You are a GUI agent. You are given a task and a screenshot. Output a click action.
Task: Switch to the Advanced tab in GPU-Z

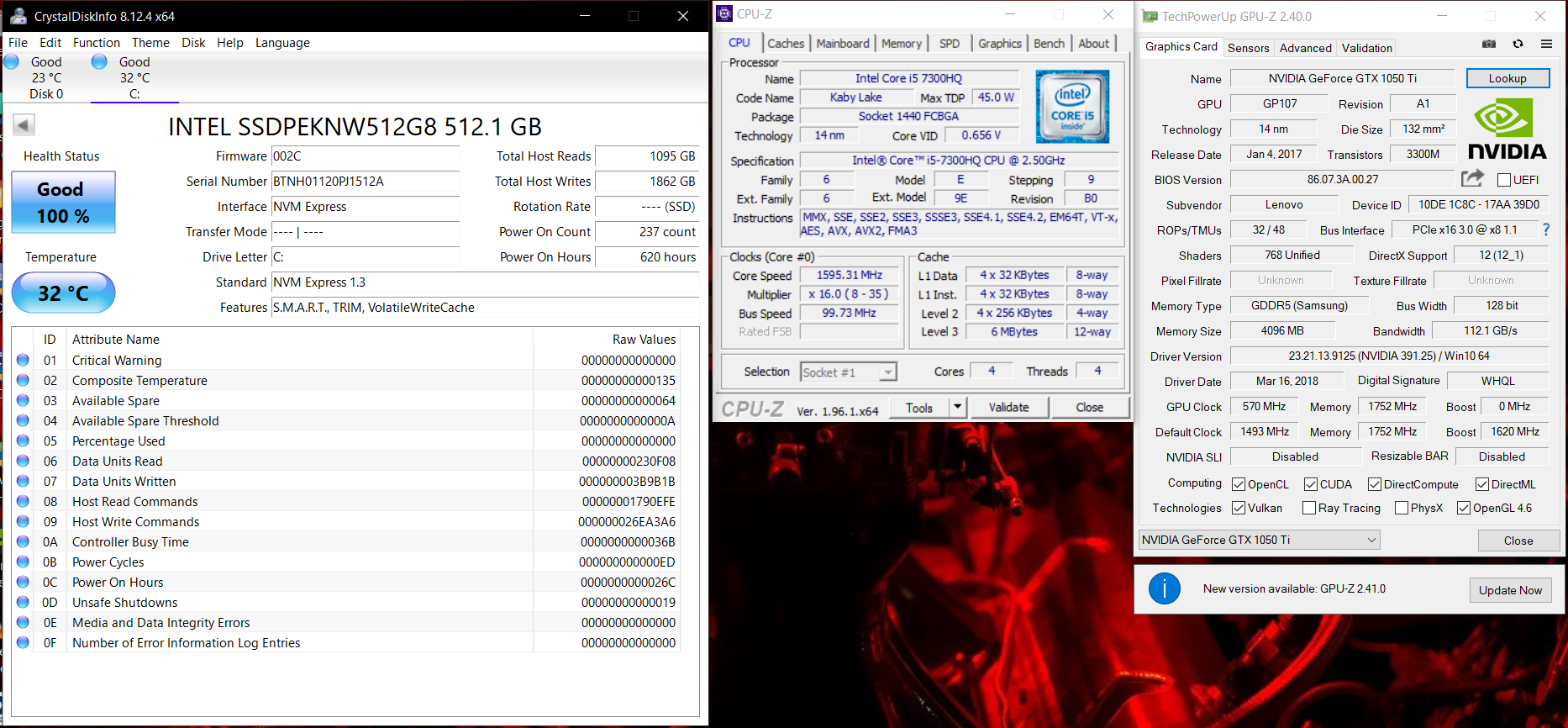pyautogui.click(x=1305, y=48)
